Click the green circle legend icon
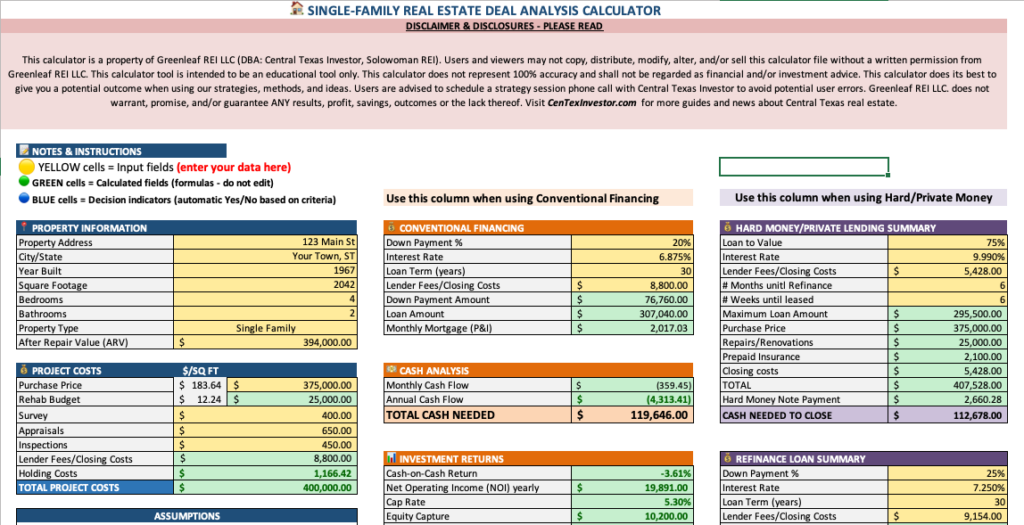This screenshot has height=525, width=1024. [x=24, y=182]
